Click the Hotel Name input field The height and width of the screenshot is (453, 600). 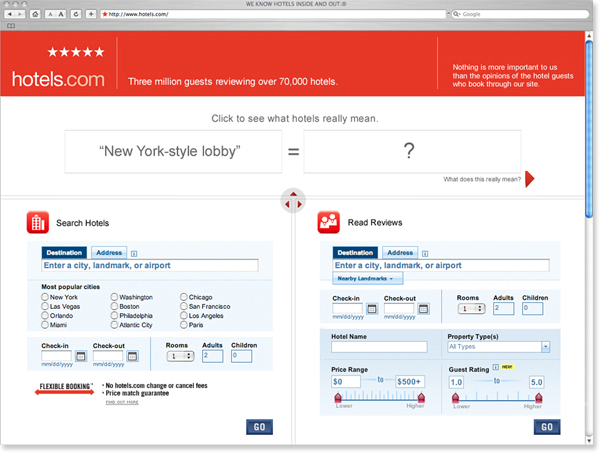click(379, 347)
